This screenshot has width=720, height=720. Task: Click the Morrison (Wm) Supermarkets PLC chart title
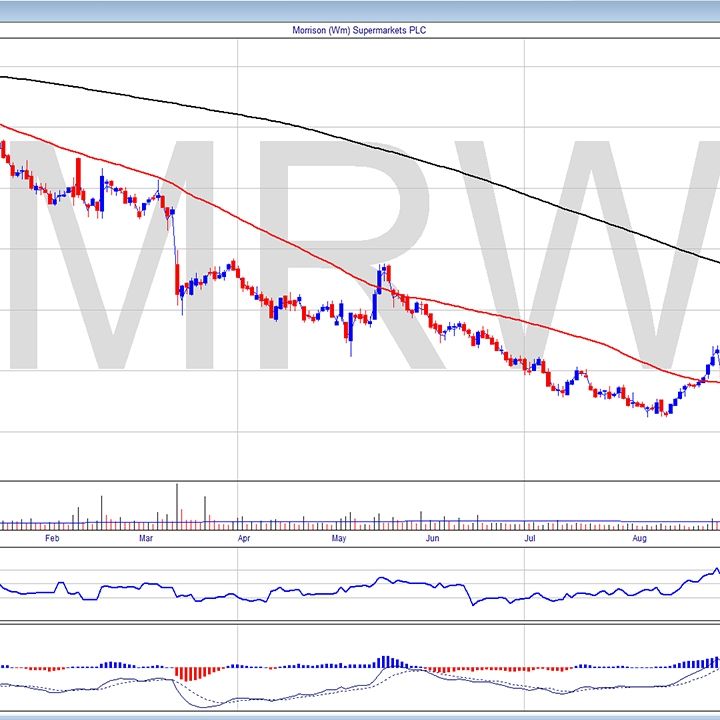(x=360, y=30)
